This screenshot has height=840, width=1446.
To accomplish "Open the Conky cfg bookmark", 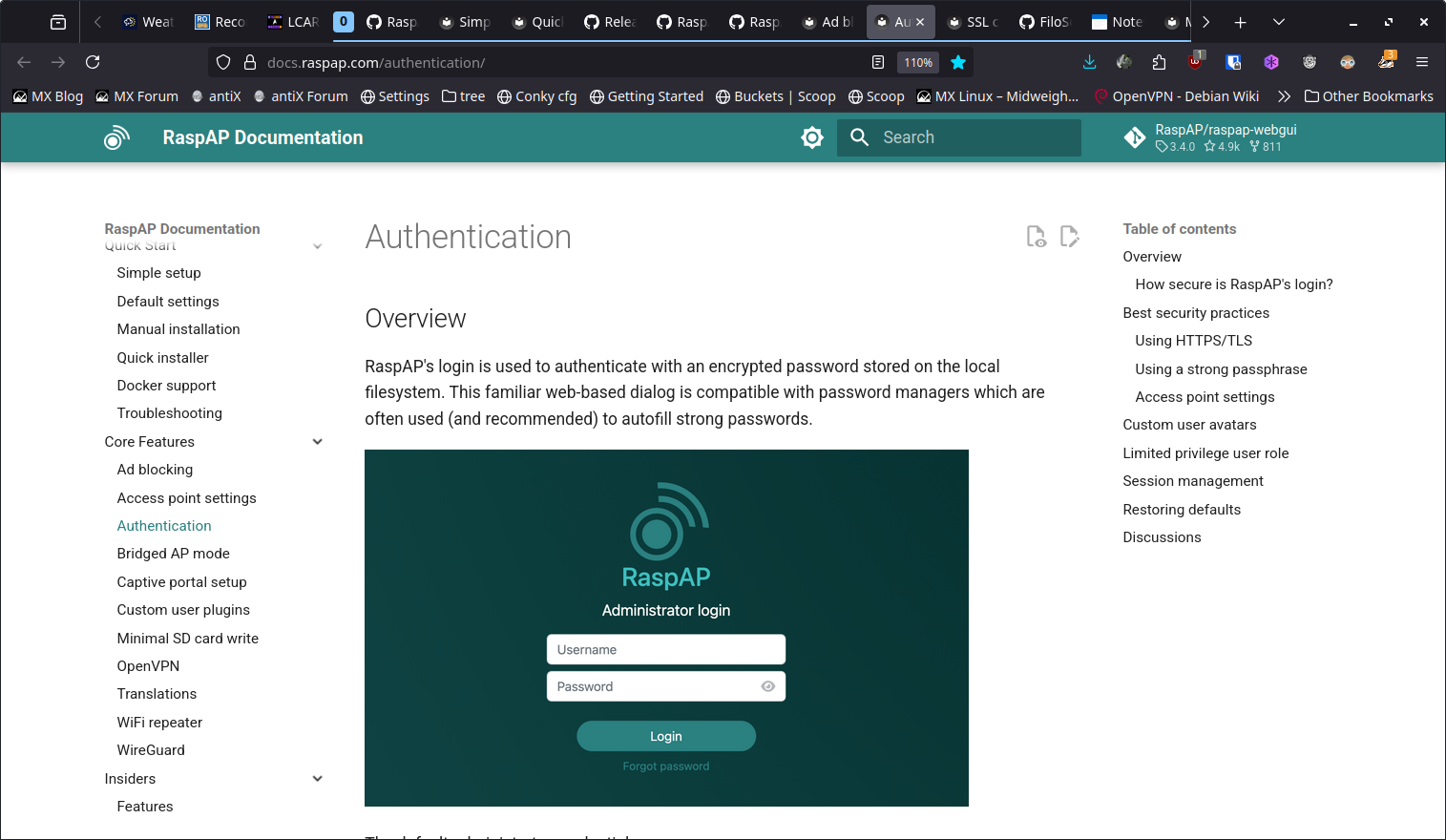I will coord(536,96).
